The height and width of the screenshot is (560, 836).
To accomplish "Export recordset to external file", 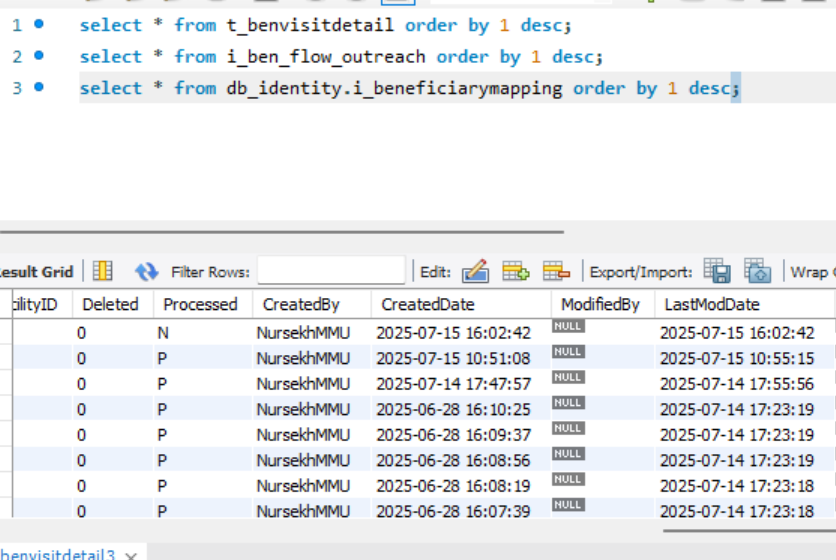I will tap(717, 270).
